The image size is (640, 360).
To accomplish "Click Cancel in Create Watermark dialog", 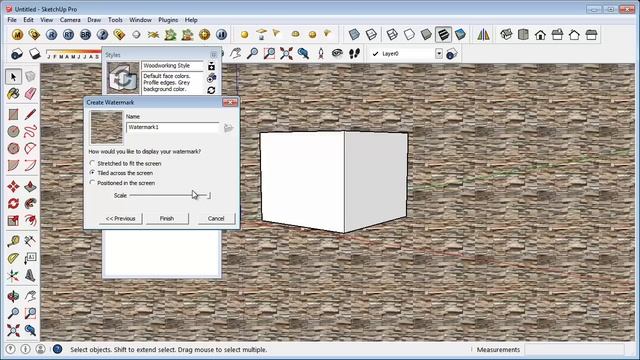I will [216, 218].
